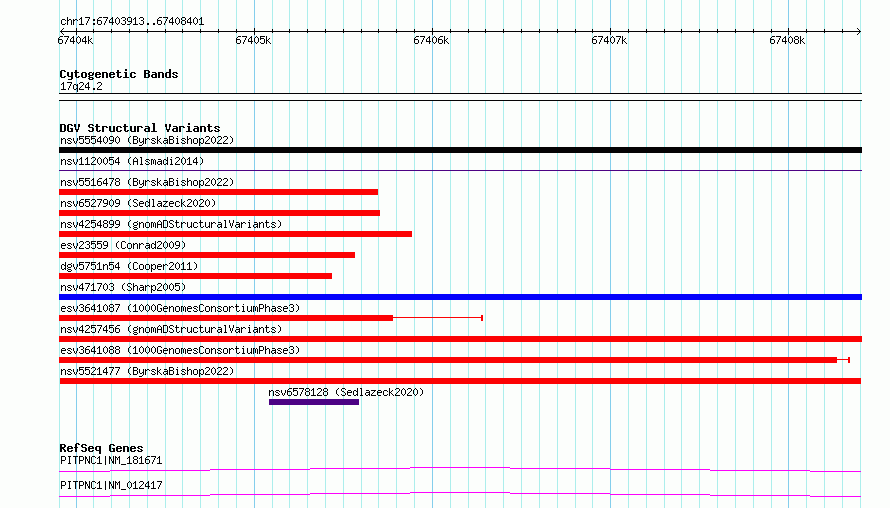Open variant label nsv6527909 (Sedlazeck2020)
Screen dimensions: 890x508
tap(138, 203)
